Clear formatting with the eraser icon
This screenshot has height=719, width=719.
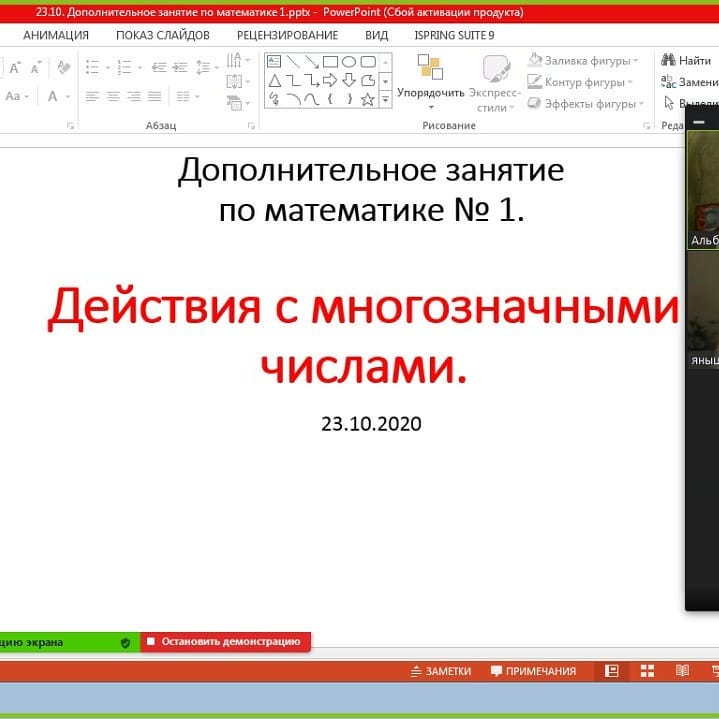[64, 67]
